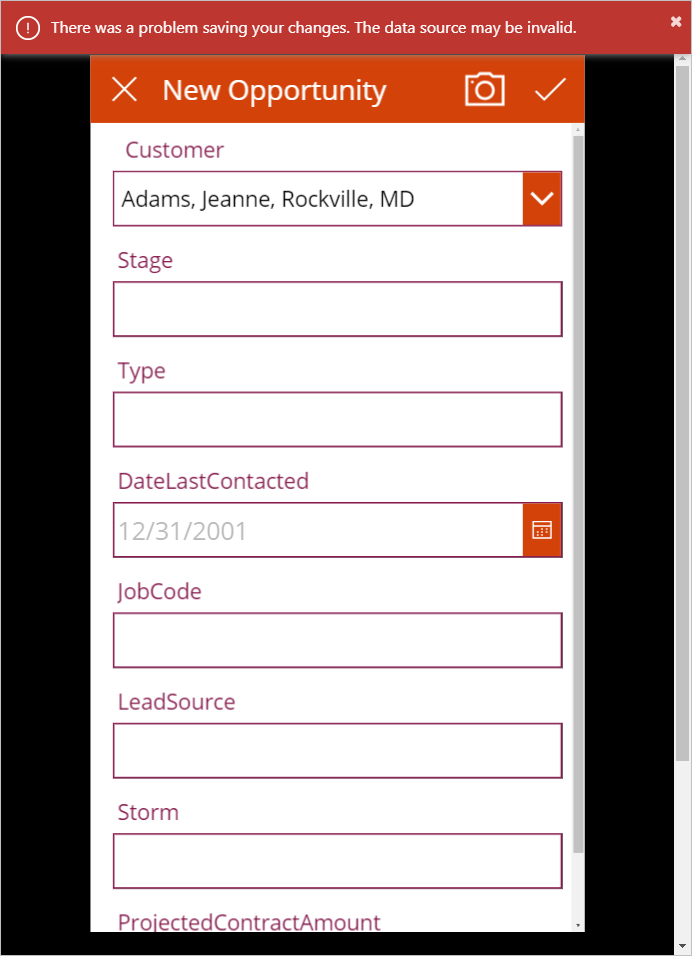Expand the Customer dropdown chevron
Image resolution: width=692 pixels, height=956 pixels.
pos(542,199)
